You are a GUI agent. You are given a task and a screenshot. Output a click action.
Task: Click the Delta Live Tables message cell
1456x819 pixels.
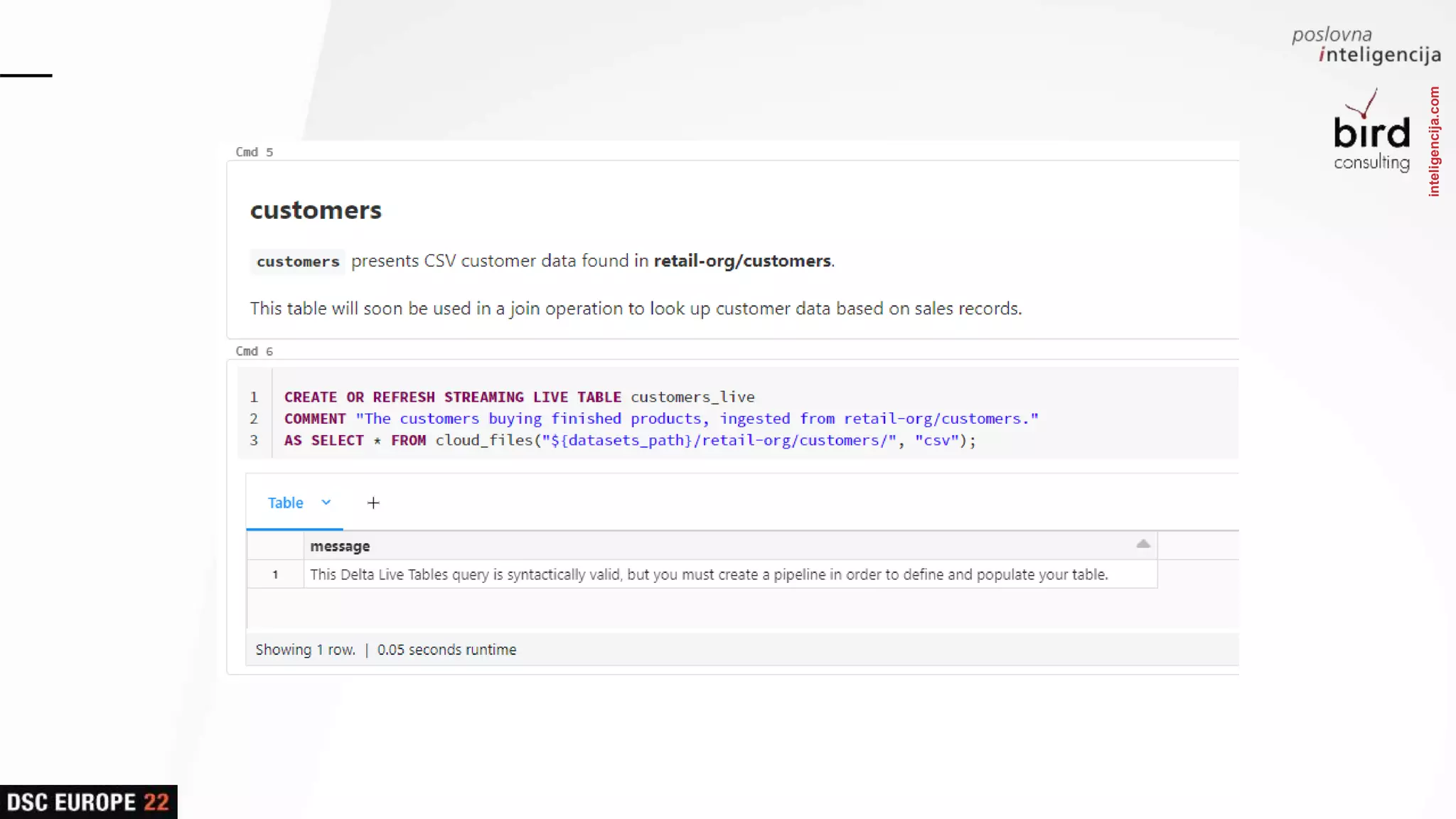(708, 574)
